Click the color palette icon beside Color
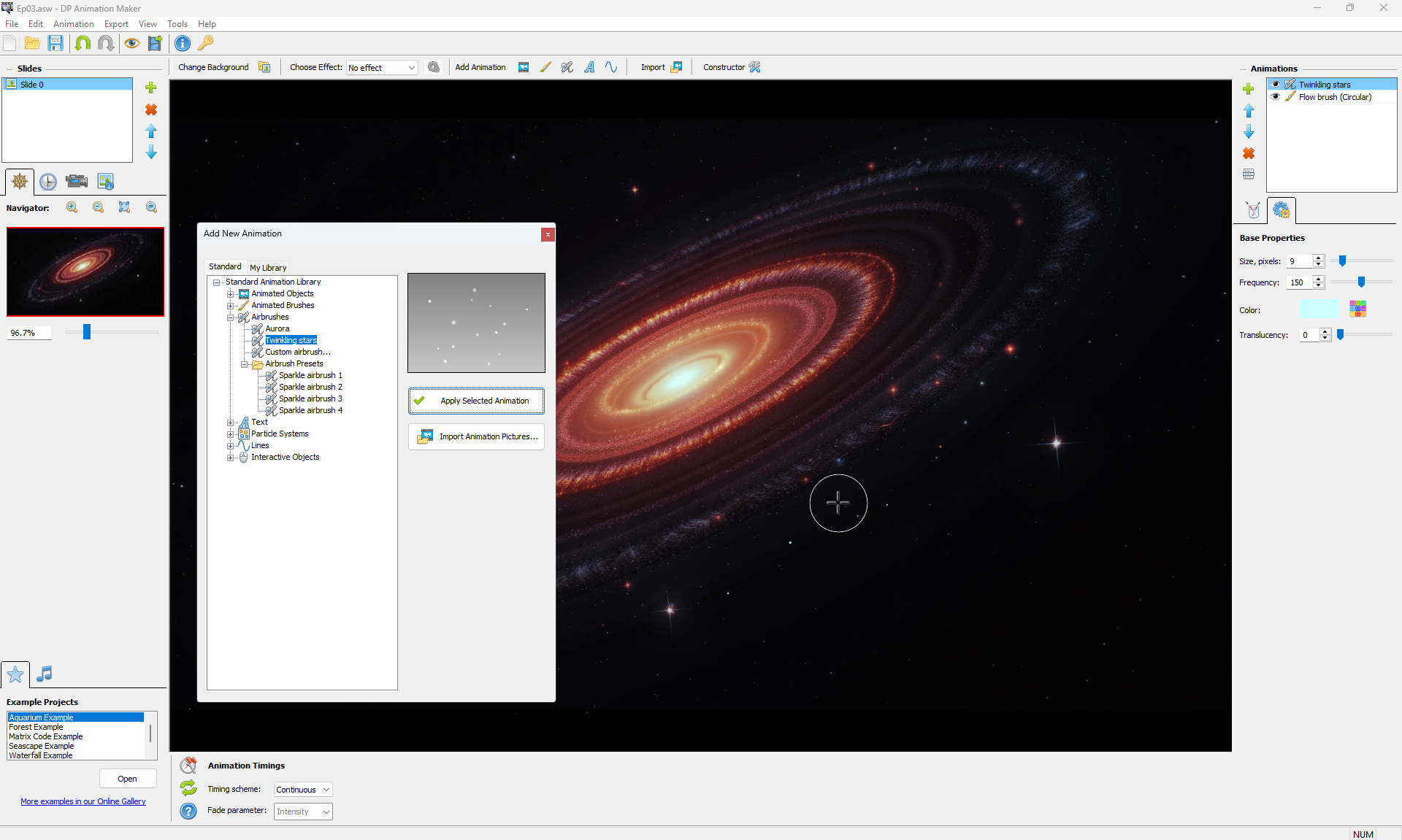 point(1357,309)
